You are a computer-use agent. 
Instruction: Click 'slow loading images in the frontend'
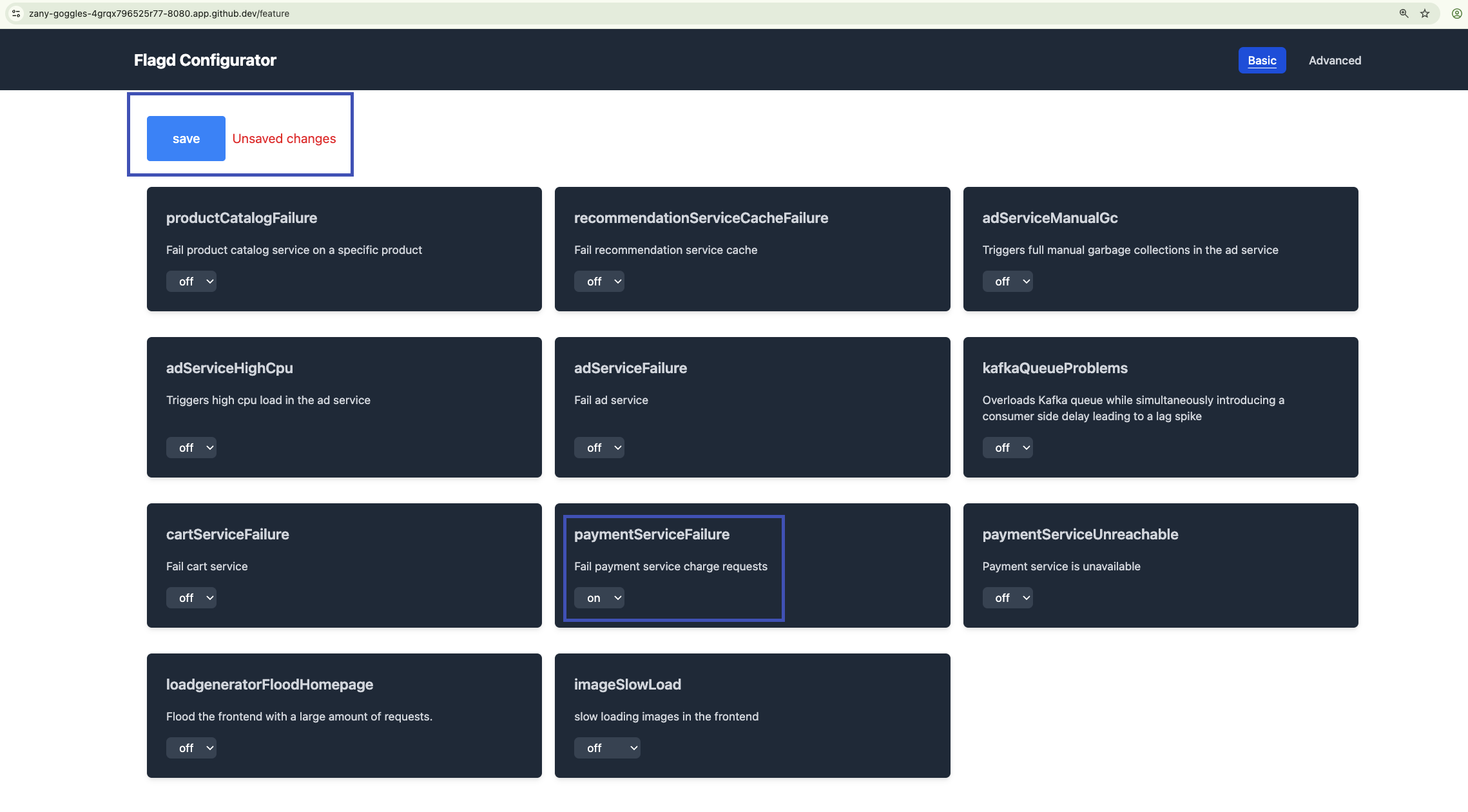(666, 717)
